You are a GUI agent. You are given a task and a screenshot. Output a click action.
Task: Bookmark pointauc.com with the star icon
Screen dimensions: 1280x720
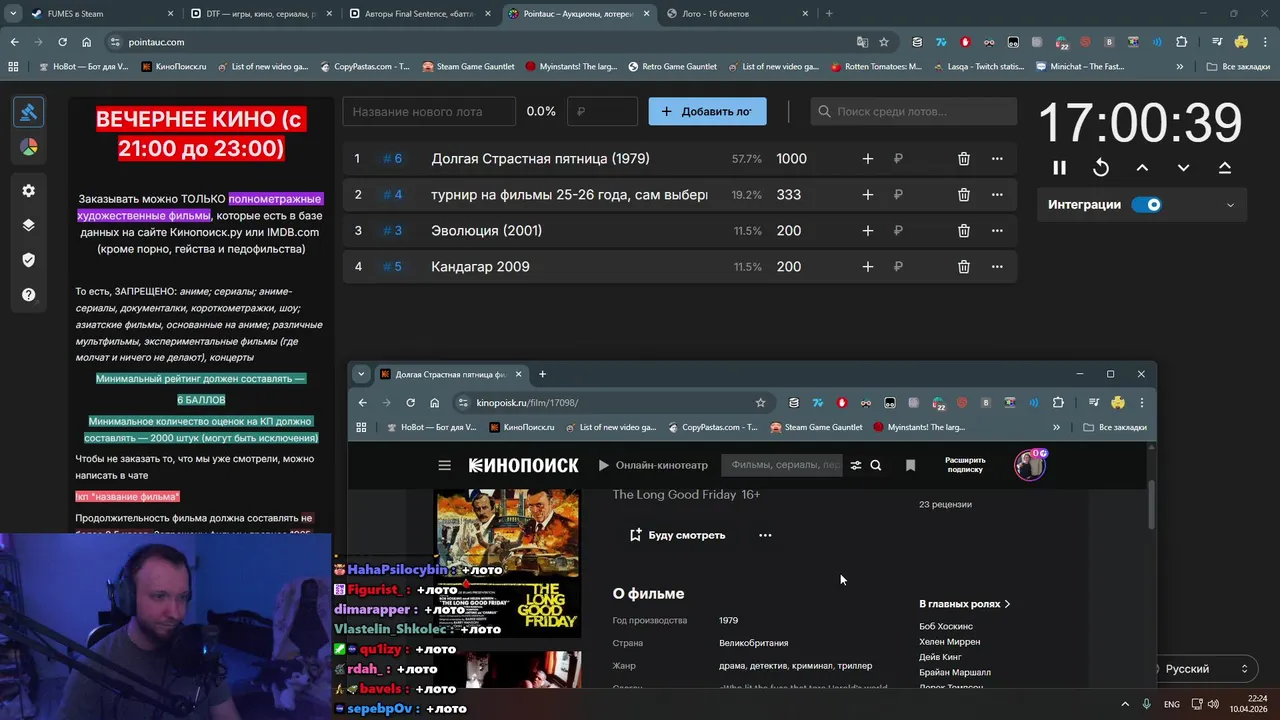tap(884, 42)
